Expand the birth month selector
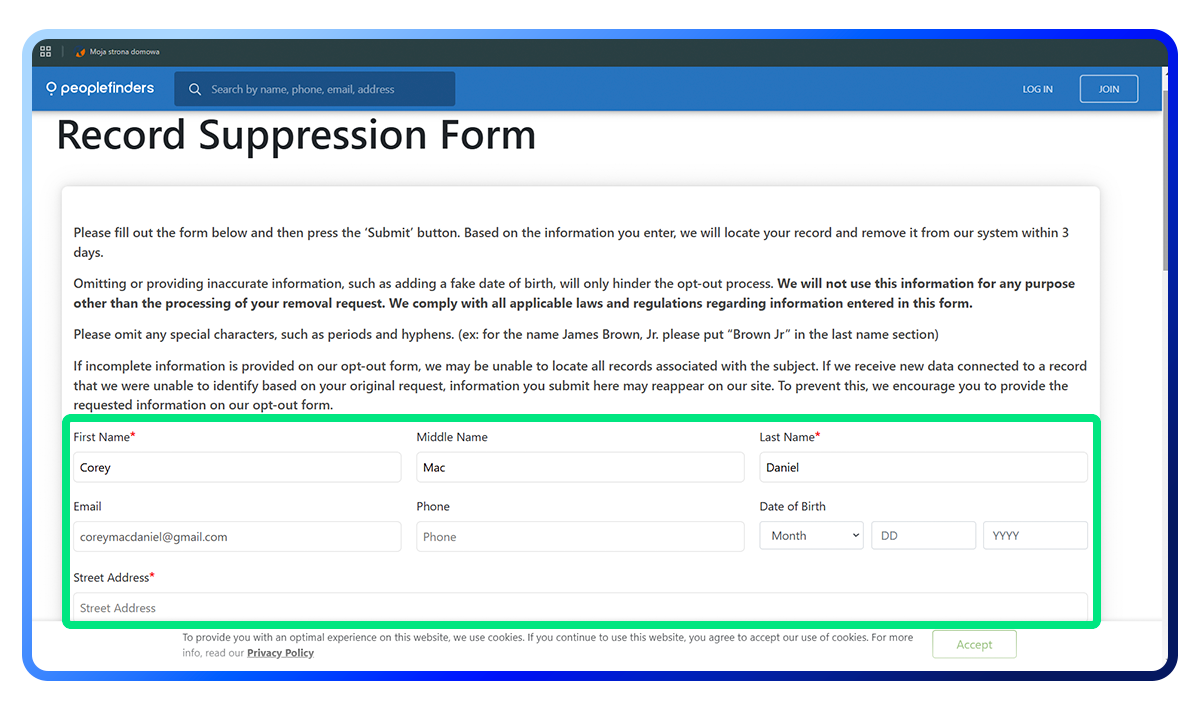The image size is (1200, 709). coord(811,535)
